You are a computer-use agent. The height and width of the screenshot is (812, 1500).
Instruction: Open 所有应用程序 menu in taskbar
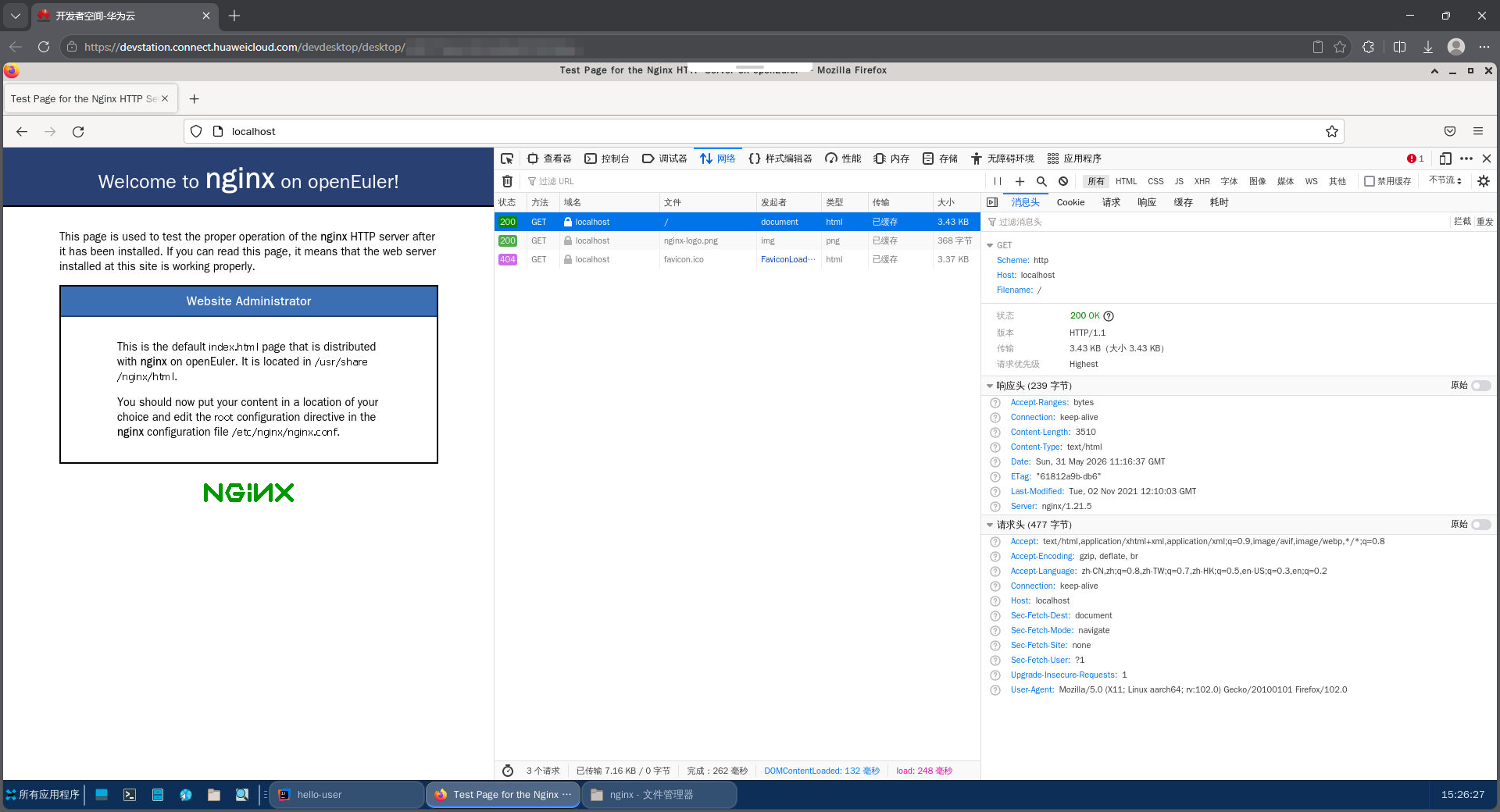[x=43, y=794]
